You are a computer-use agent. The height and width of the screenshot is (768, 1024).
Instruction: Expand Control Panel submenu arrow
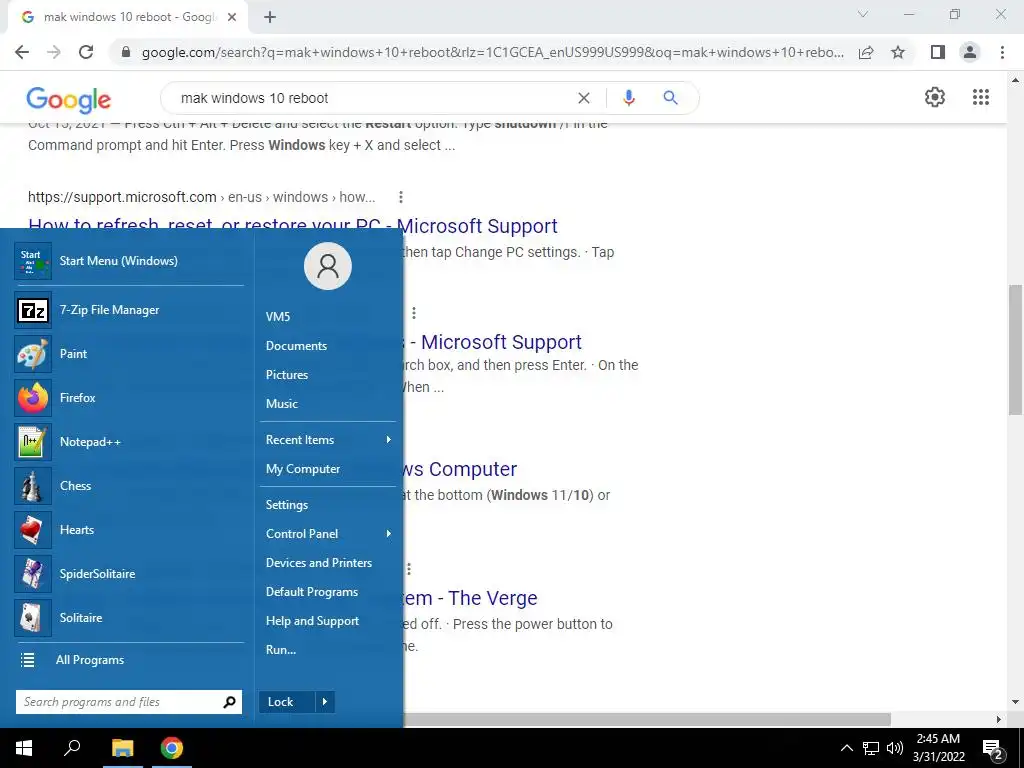click(389, 534)
